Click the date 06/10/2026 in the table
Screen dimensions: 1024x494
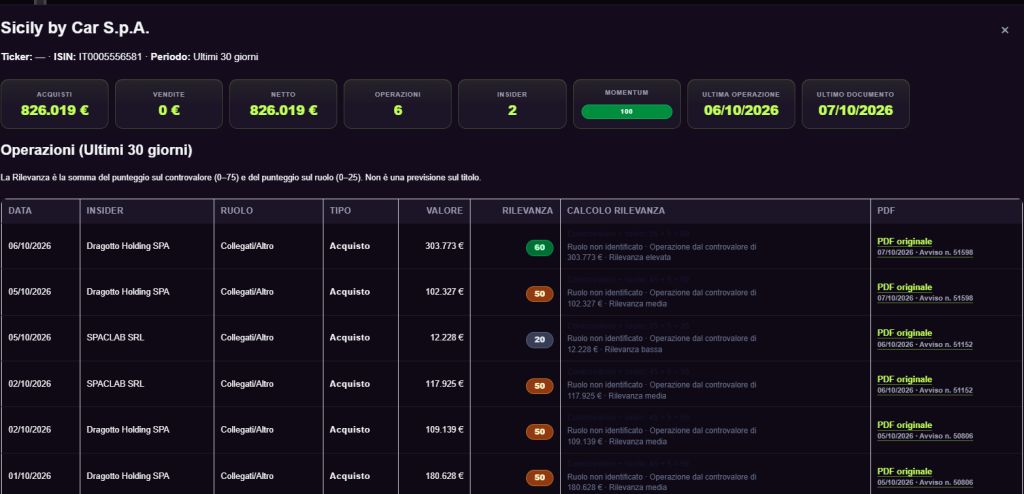[29, 246]
